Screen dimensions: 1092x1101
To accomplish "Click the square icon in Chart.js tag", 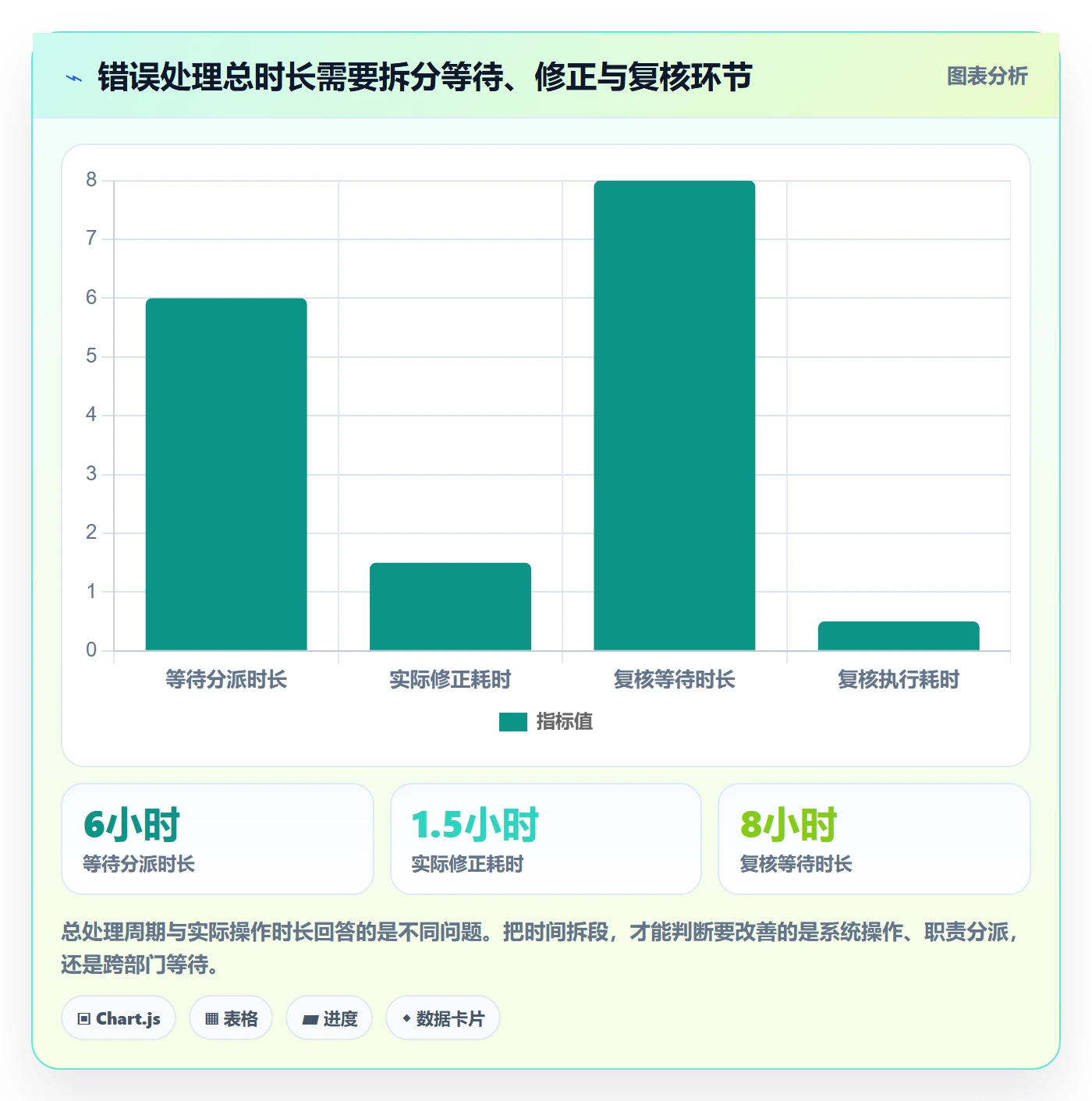I will click(x=84, y=1019).
